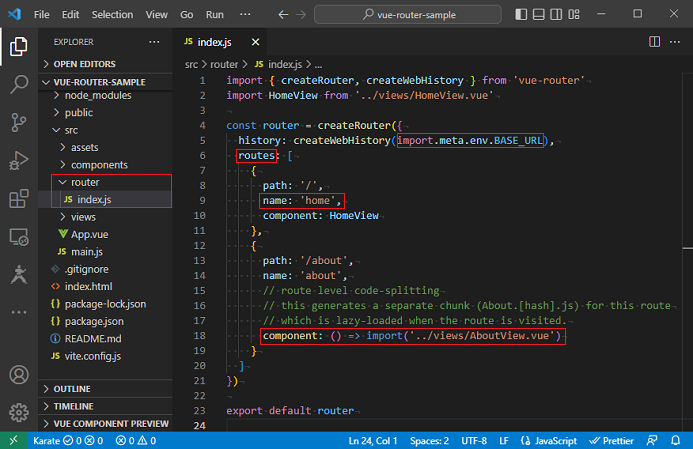Screen dimensions: 693x449
Task: Change end of line sequence LF
Action: 503,441
